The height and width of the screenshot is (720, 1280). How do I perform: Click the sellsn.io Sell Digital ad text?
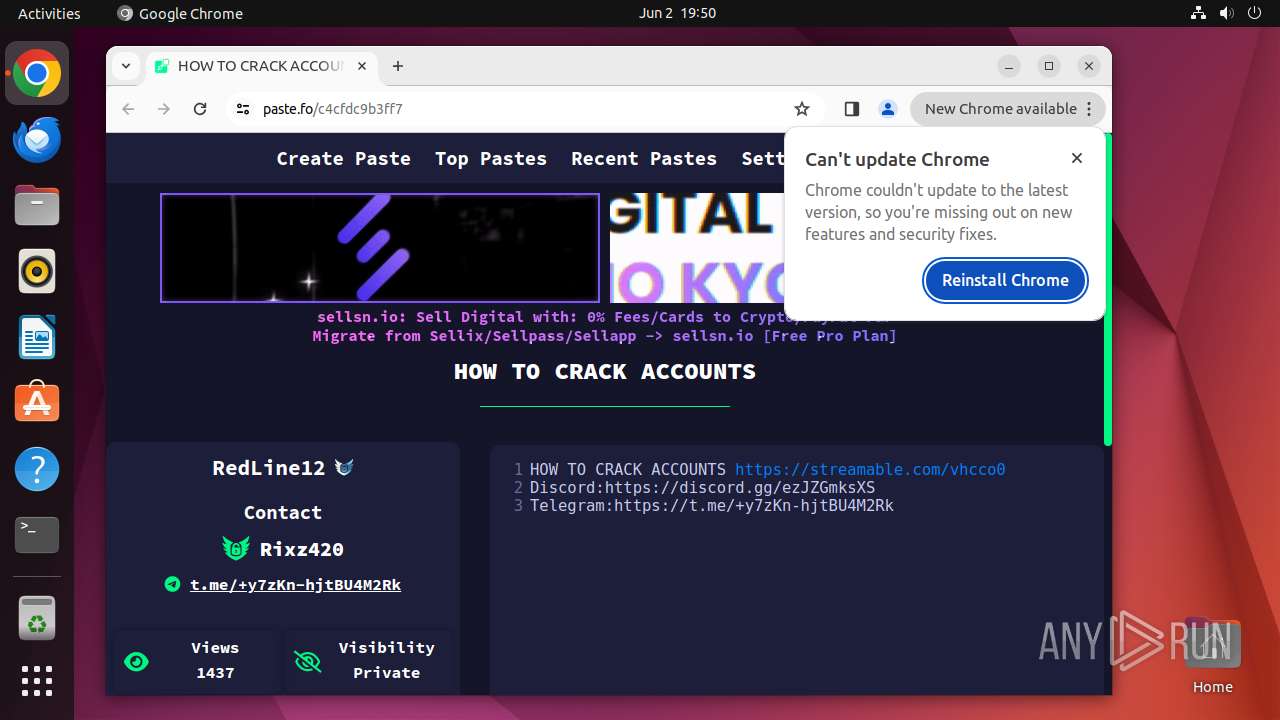604,316
